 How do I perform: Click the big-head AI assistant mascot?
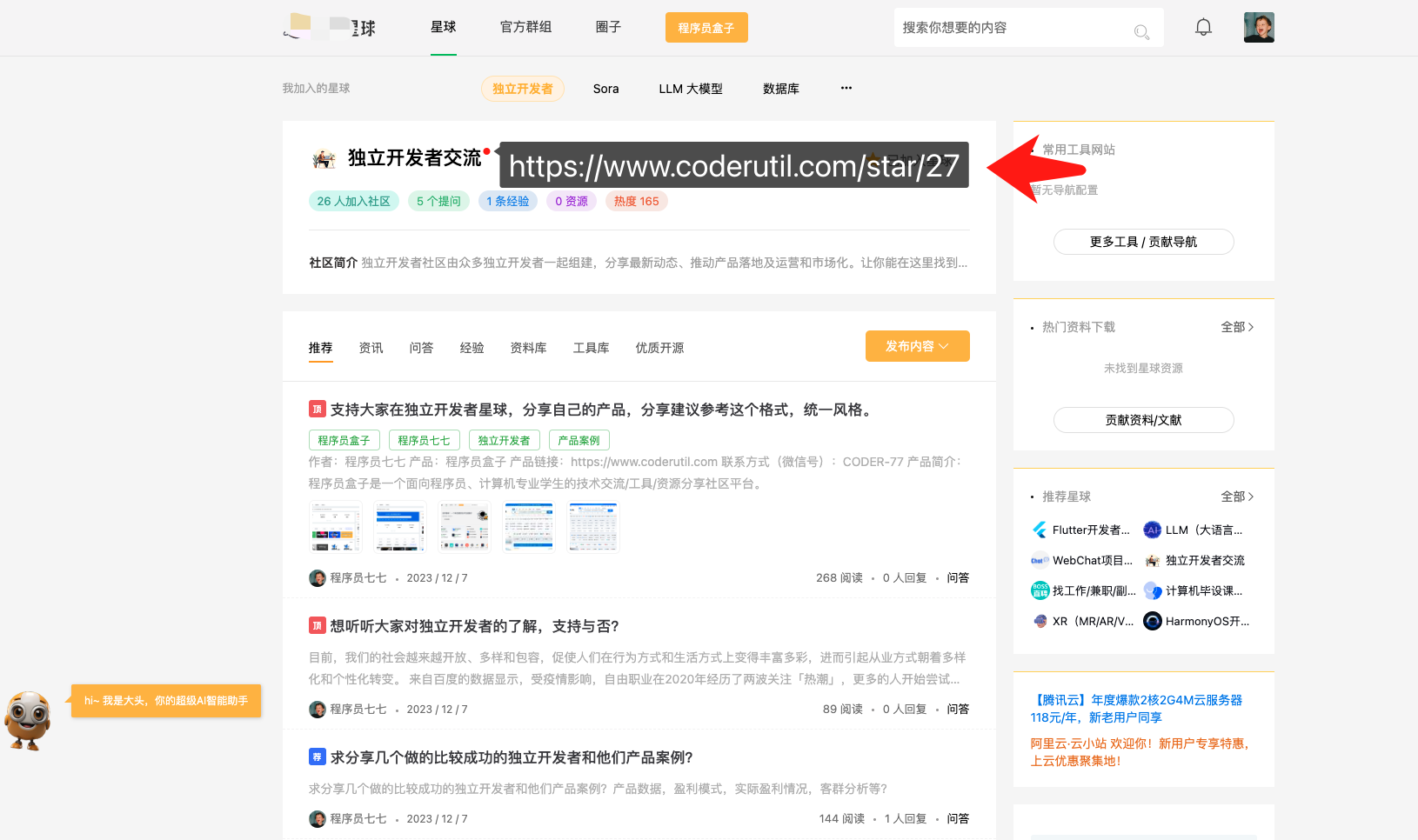click(28, 720)
